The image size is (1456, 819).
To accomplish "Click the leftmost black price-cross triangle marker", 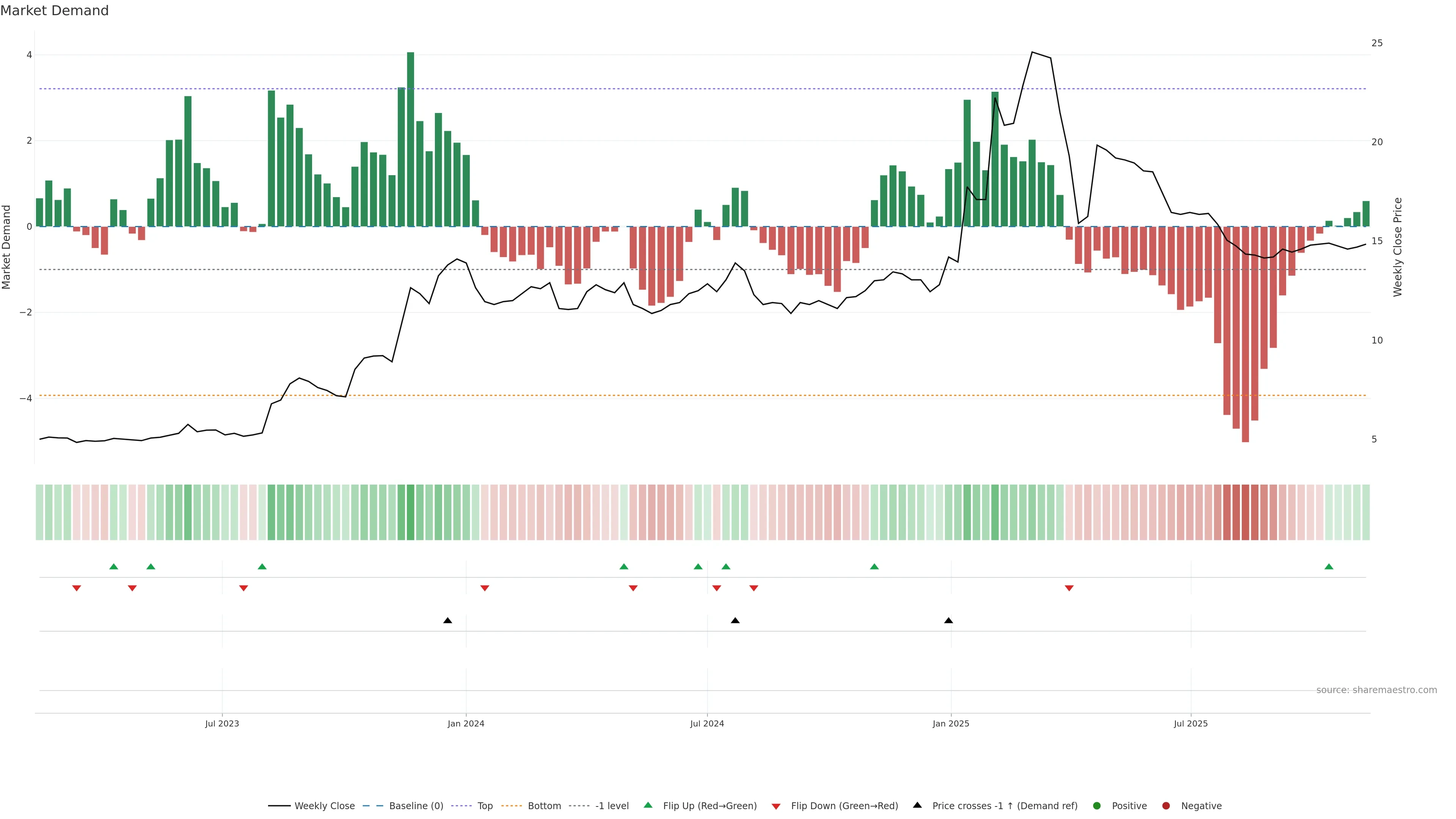I will click(x=448, y=620).
